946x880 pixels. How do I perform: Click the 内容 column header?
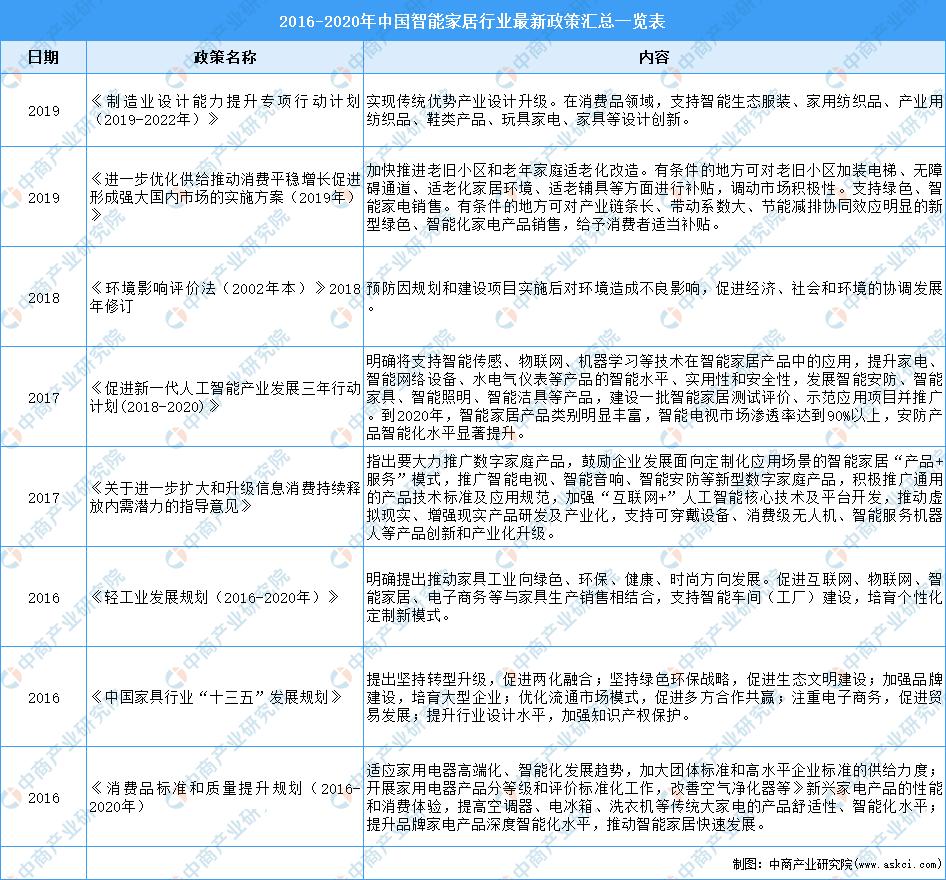coord(654,57)
